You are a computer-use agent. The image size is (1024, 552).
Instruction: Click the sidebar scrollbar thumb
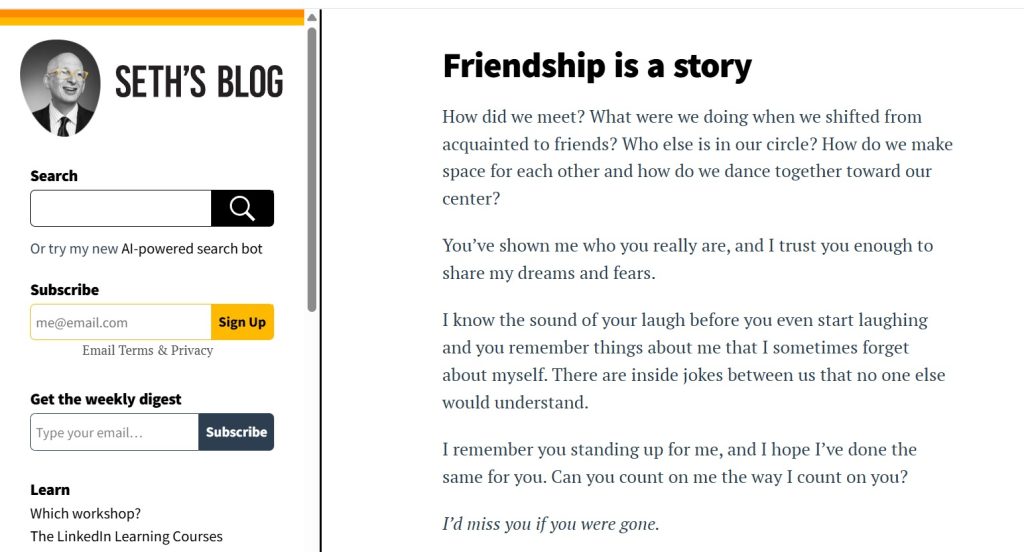tap(312, 170)
